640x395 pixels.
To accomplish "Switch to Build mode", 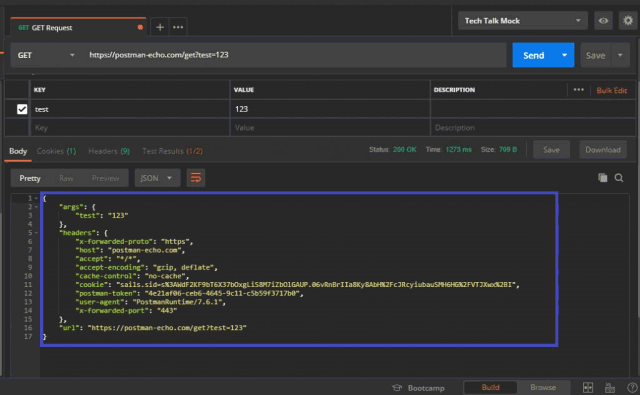I will [490, 387].
